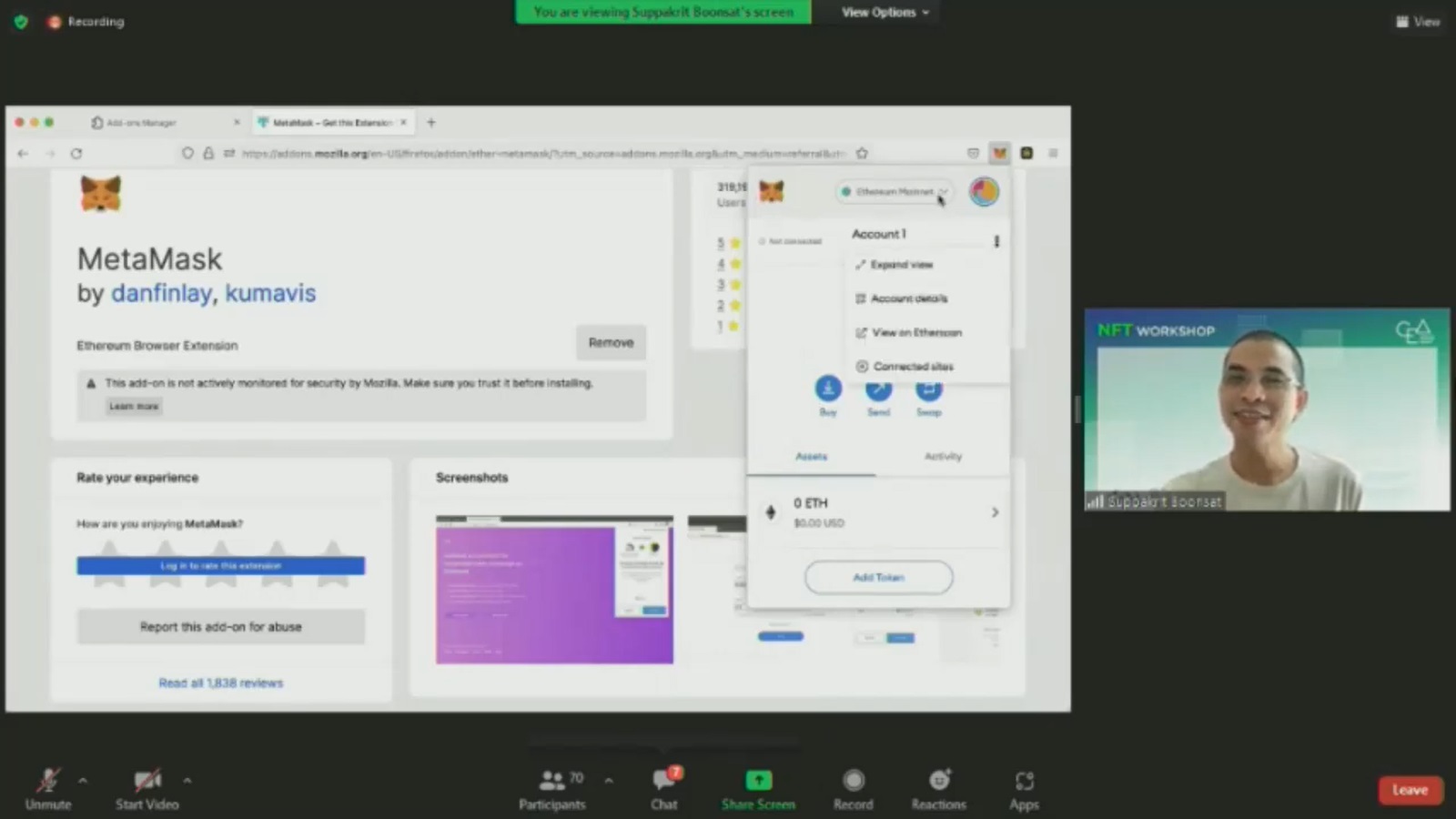
Task: Click the permissions icon beside the padlock
Action: pyautogui.click(x=228, y=153)
